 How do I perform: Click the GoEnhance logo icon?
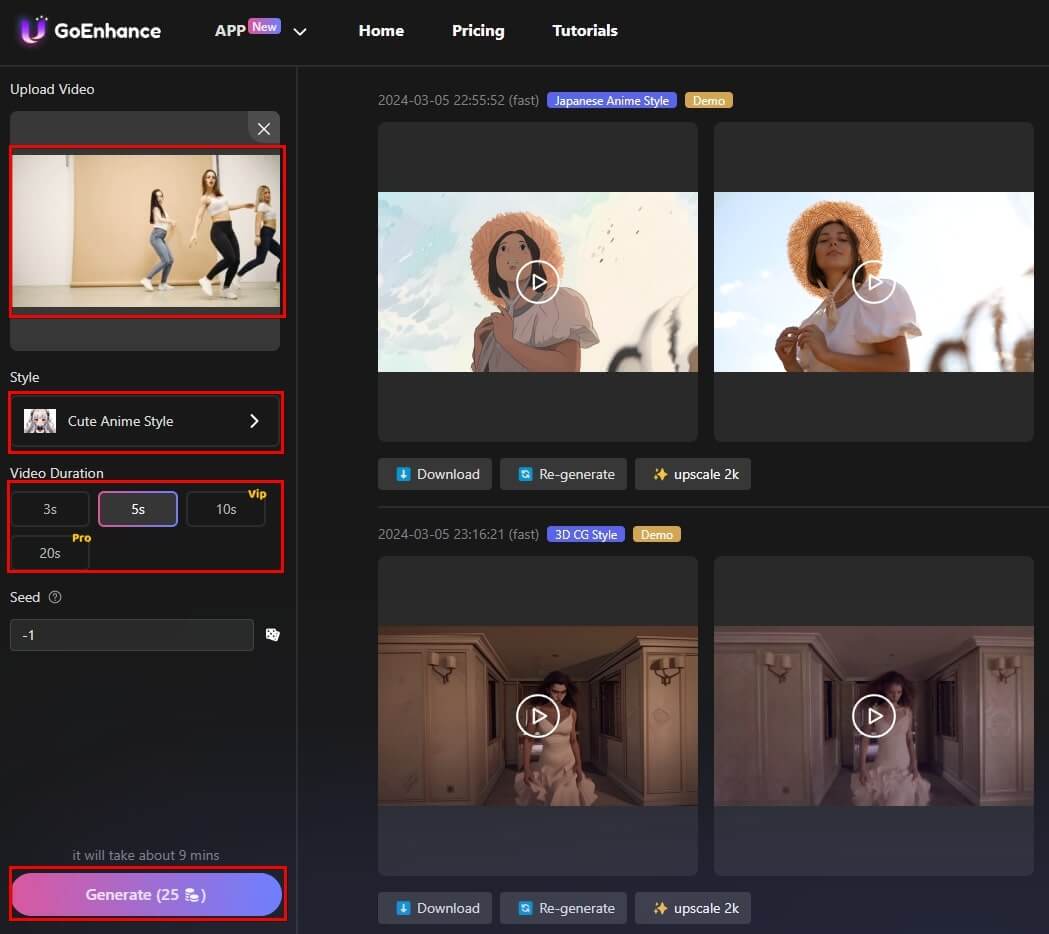pos(33,30)
